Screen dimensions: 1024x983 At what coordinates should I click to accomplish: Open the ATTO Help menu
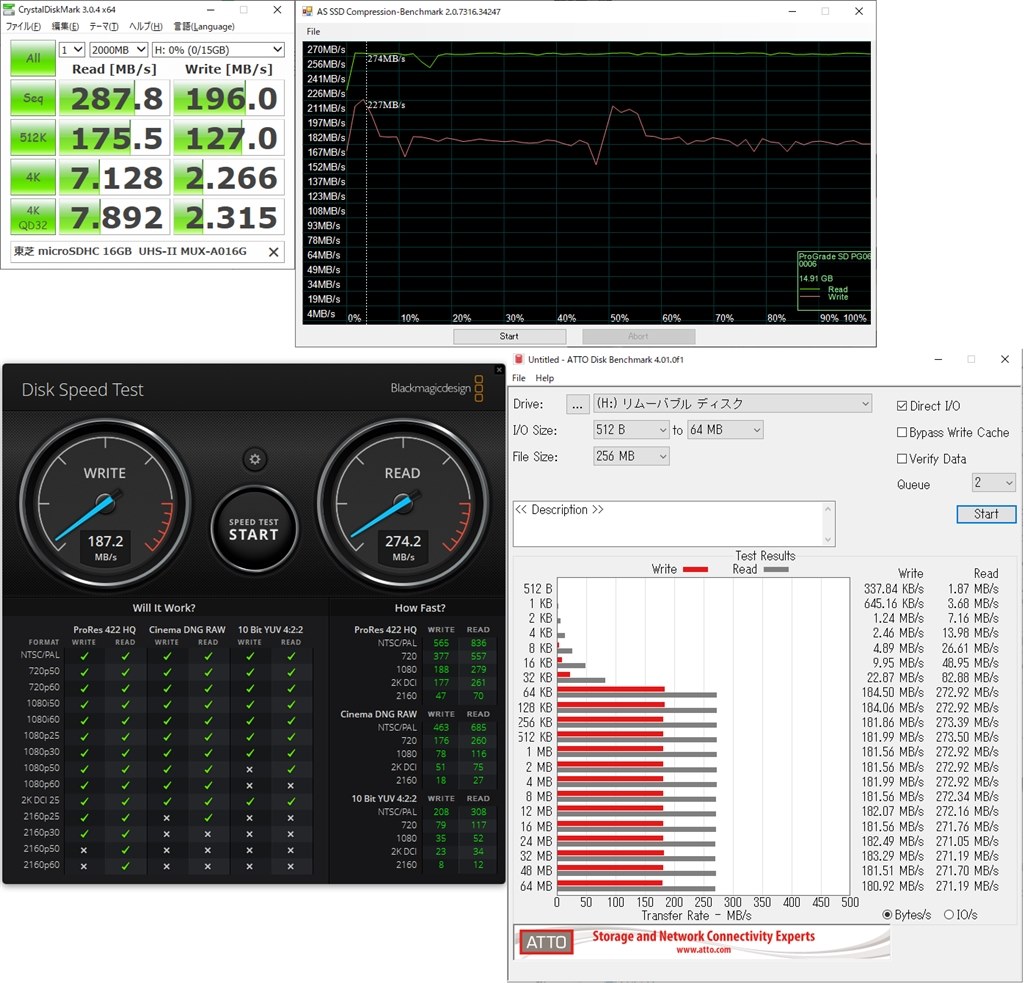[544, 378]
